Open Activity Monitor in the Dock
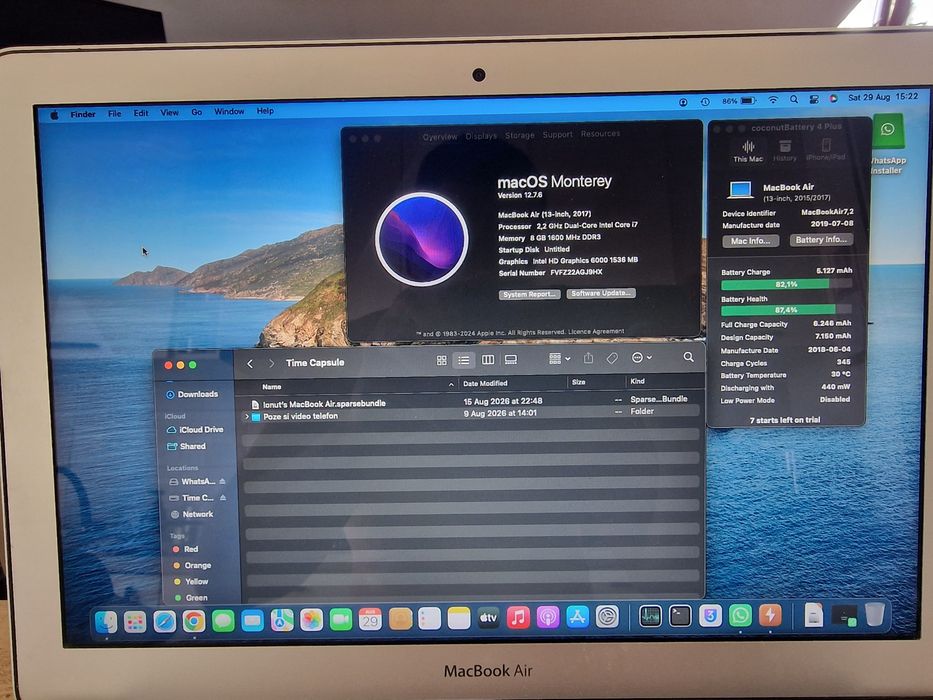This screenshot has height=700, width=933. 650,617
